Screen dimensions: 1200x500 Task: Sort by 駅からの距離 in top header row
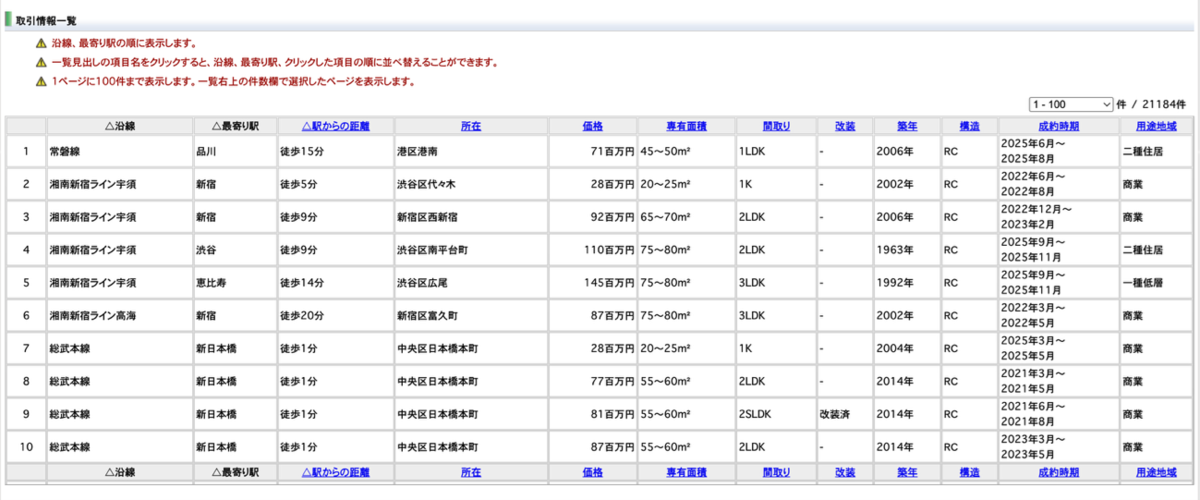[335, 126]
